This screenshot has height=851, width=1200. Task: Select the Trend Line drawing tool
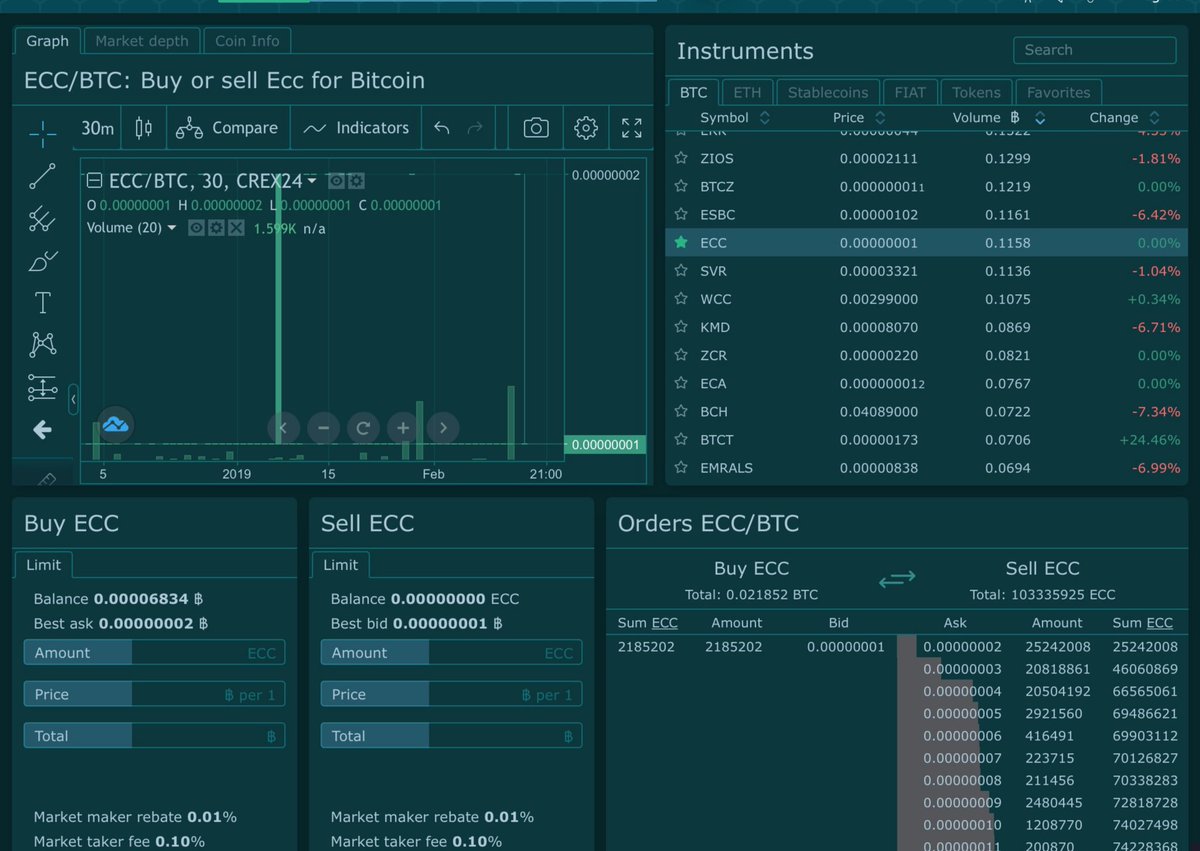(42, 175)
